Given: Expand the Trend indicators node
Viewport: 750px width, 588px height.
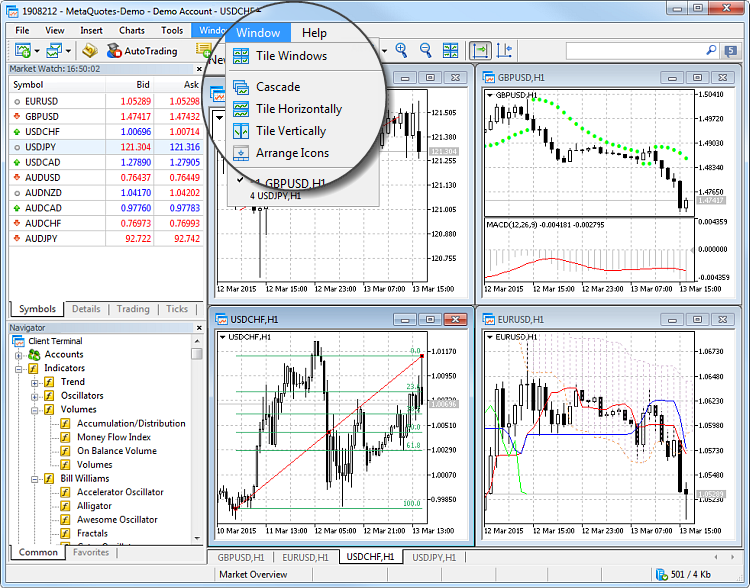Looking at the screenshot, I should coord(34,383).
